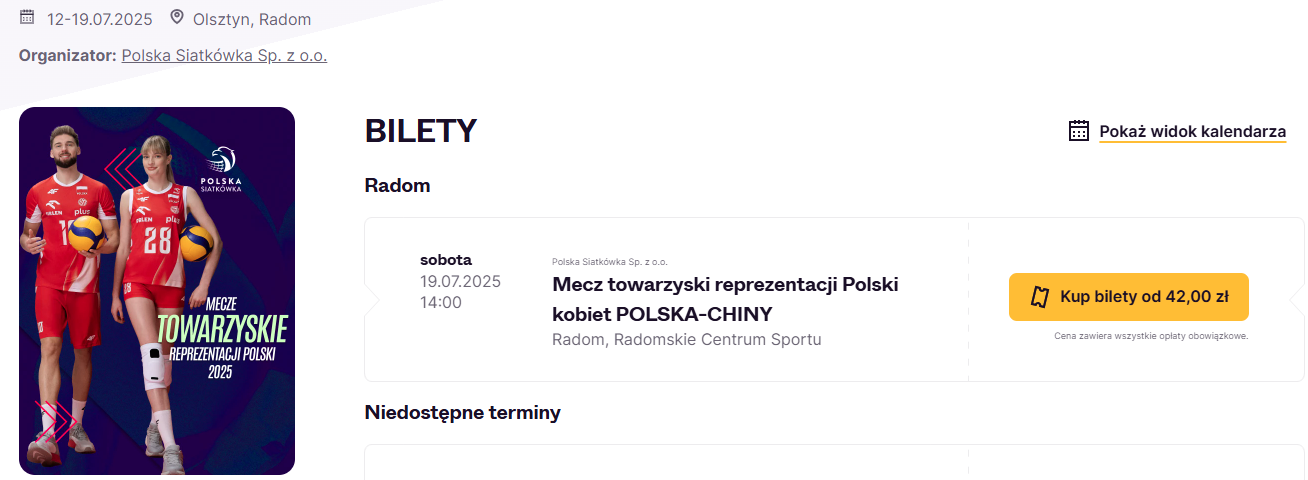This screenshot has height=480, width=1308.
Task: Click small Polska Siatkówka label above event title
Action: pyautogui.click(x=609, y=261)
